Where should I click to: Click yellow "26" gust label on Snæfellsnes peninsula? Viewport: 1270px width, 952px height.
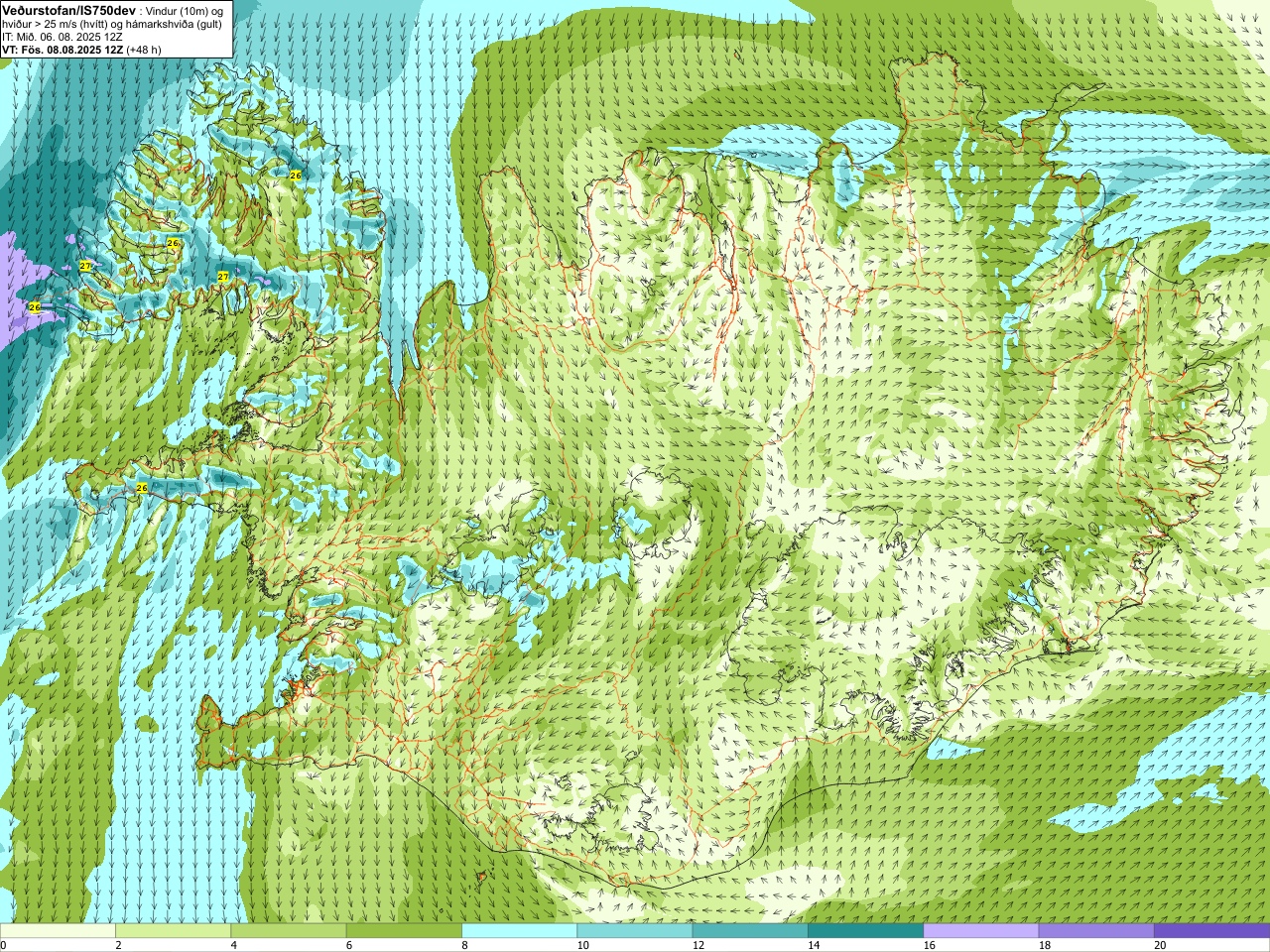click(x=142, y=488)
